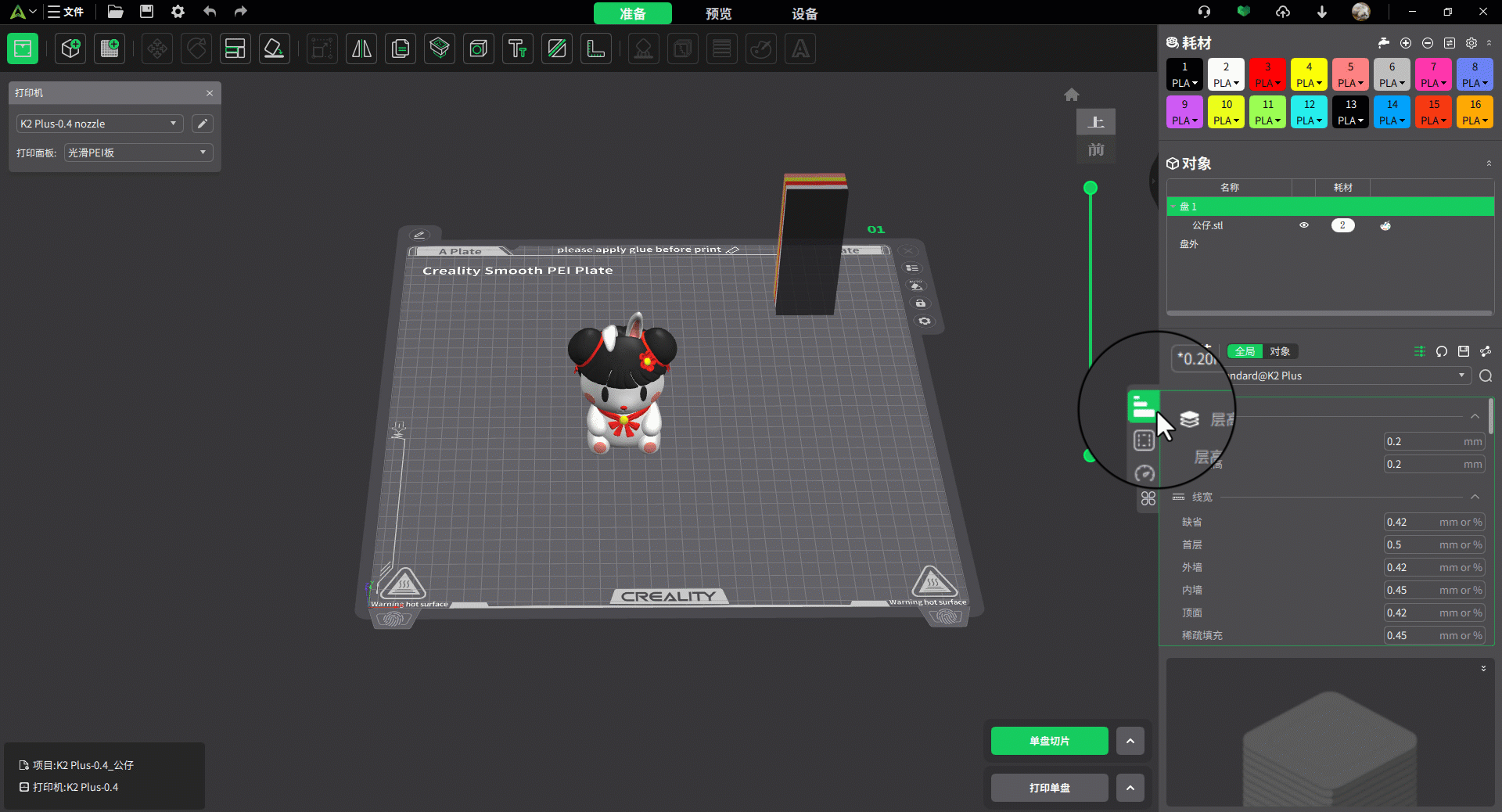Collapse the 线宽 section
Screen dimensions: 1502x812
[x=1475, y=498]
